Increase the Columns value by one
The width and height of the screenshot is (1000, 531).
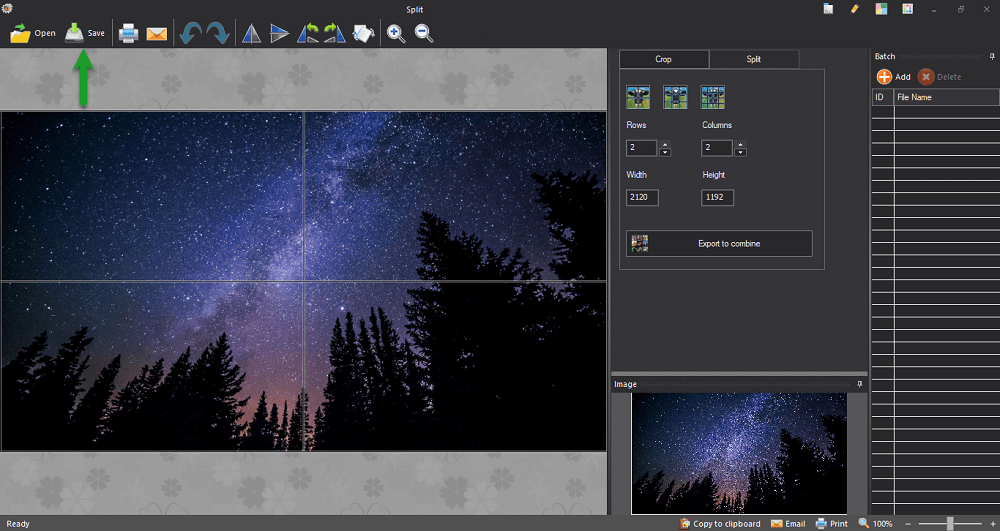[x=740, y=144]
